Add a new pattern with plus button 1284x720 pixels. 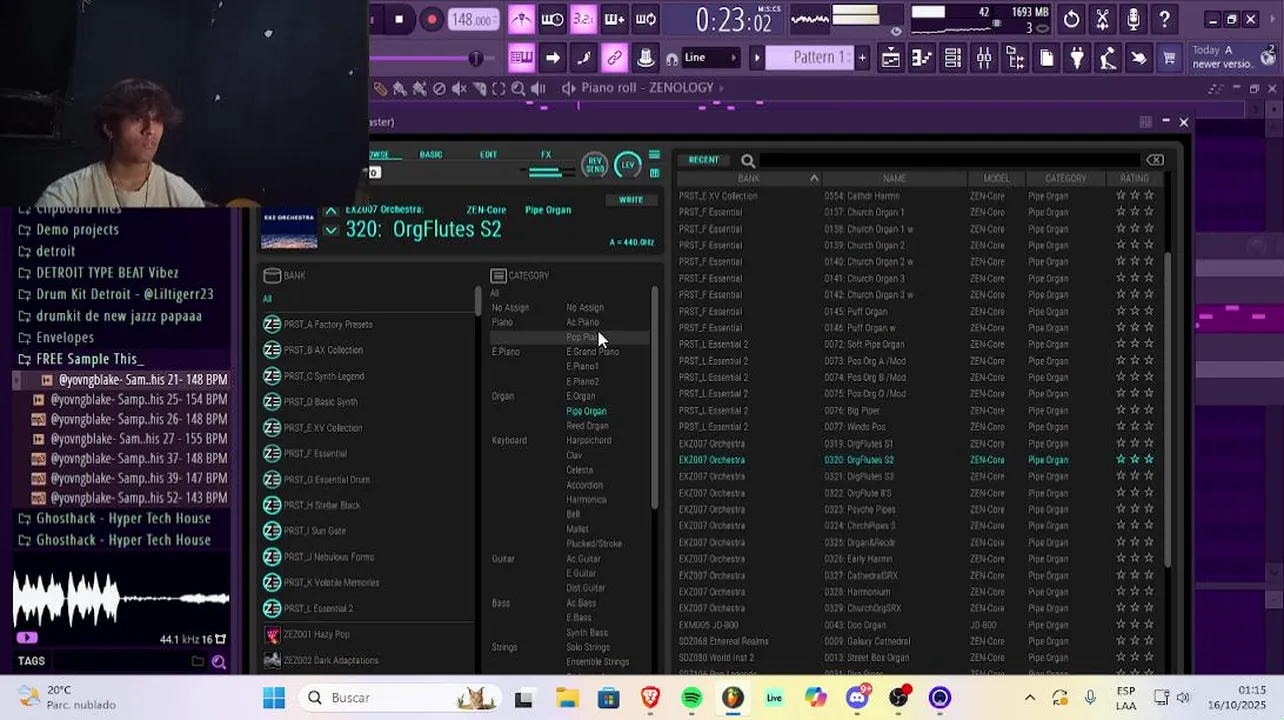[x=862, y=58]
